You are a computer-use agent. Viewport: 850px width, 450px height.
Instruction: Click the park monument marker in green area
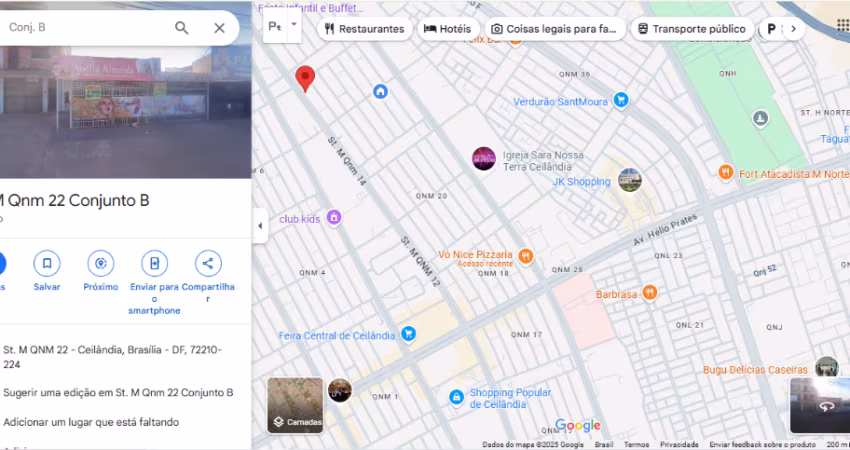(760, 118)
